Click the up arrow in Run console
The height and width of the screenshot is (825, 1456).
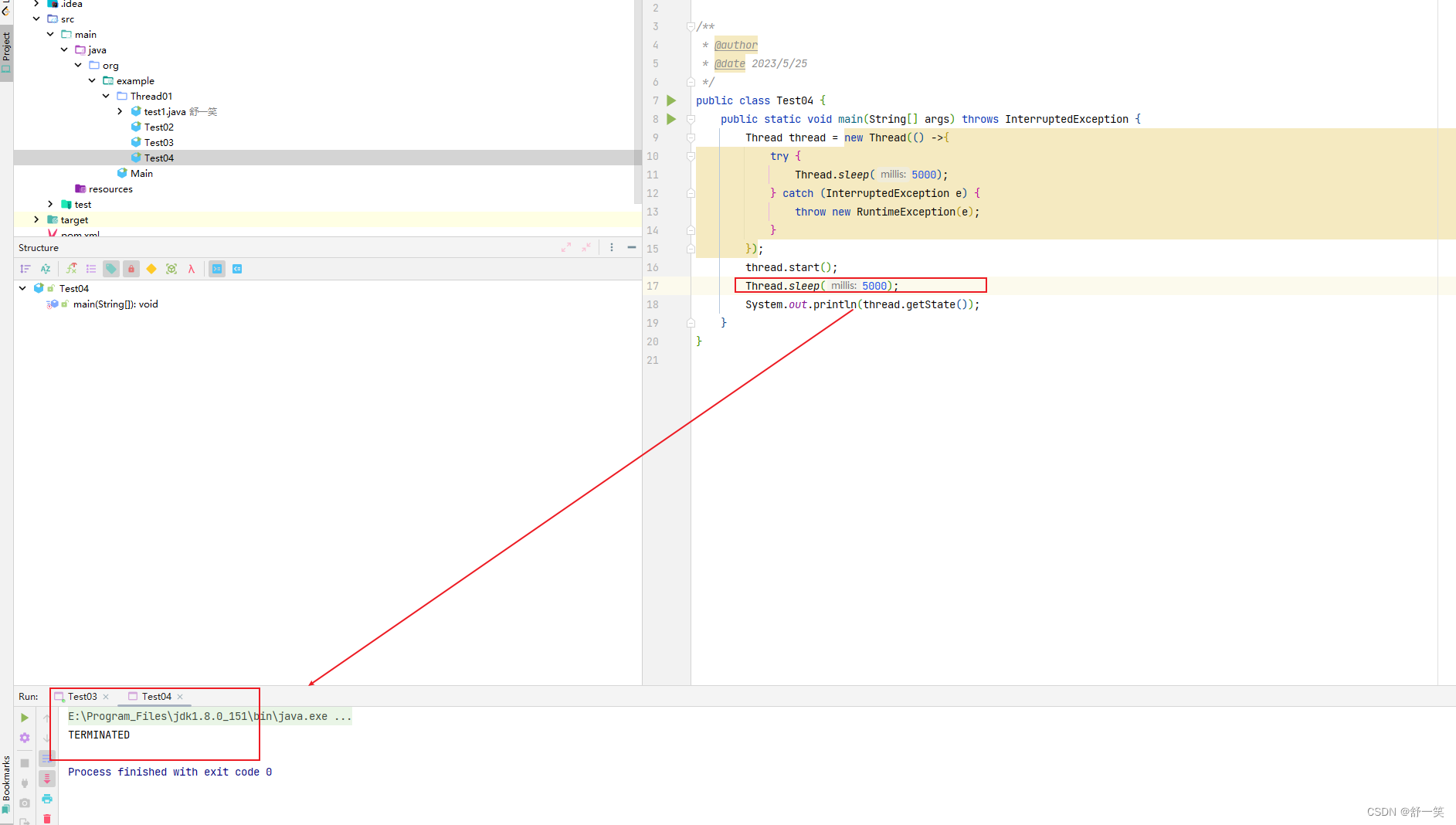47,718
